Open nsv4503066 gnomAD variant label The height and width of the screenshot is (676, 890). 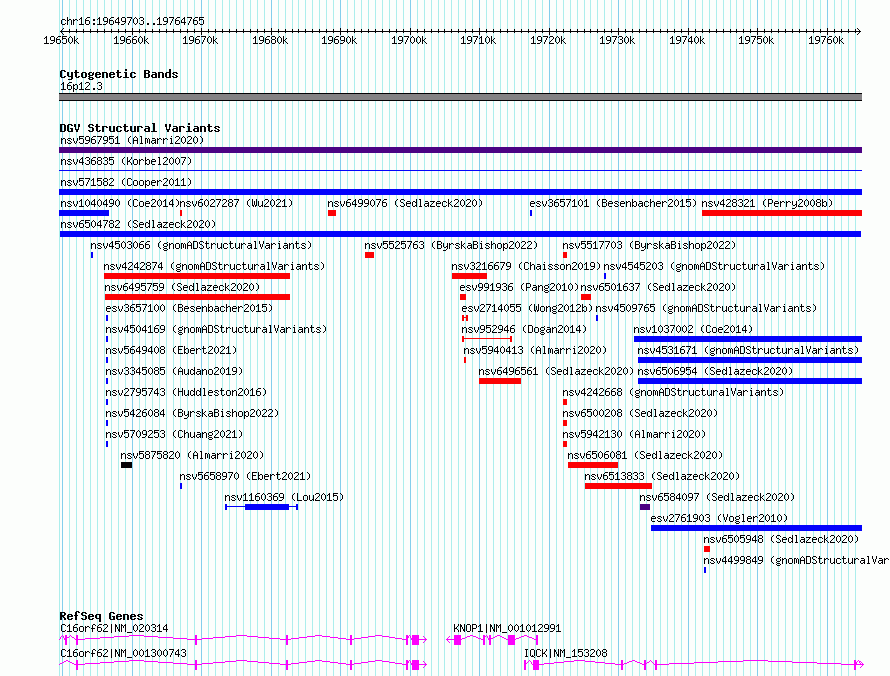201,245
